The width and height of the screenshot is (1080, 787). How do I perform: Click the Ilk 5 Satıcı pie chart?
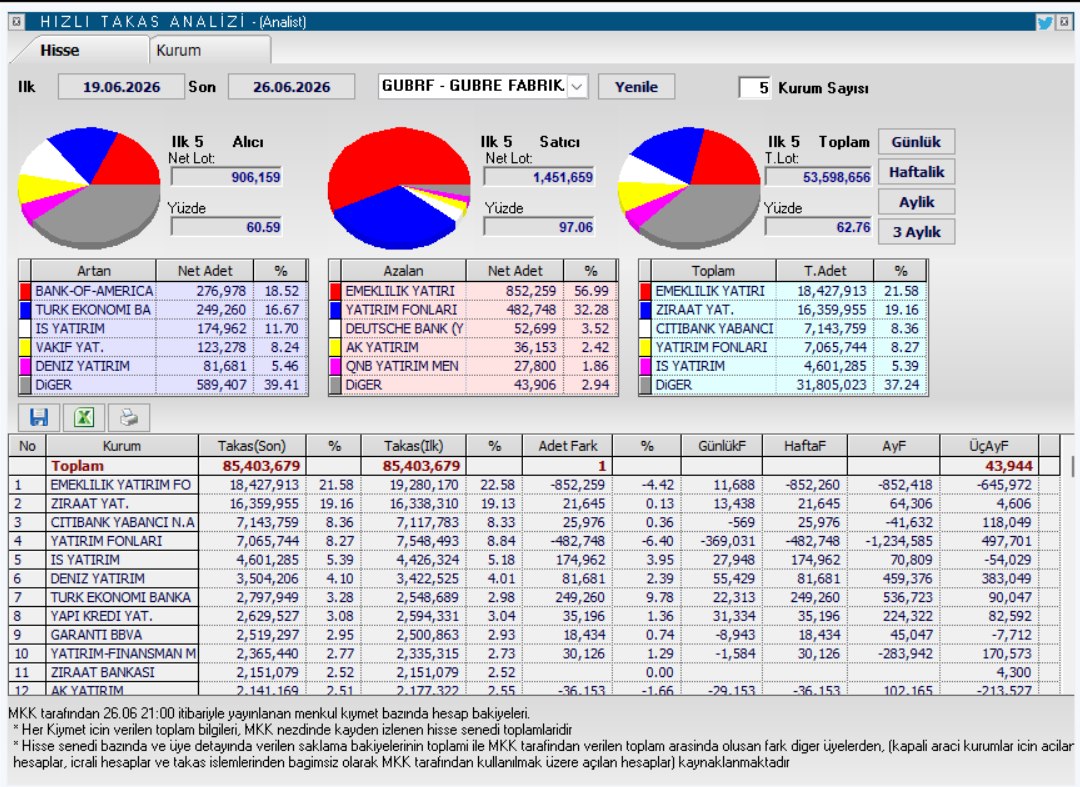click(399, 187)
